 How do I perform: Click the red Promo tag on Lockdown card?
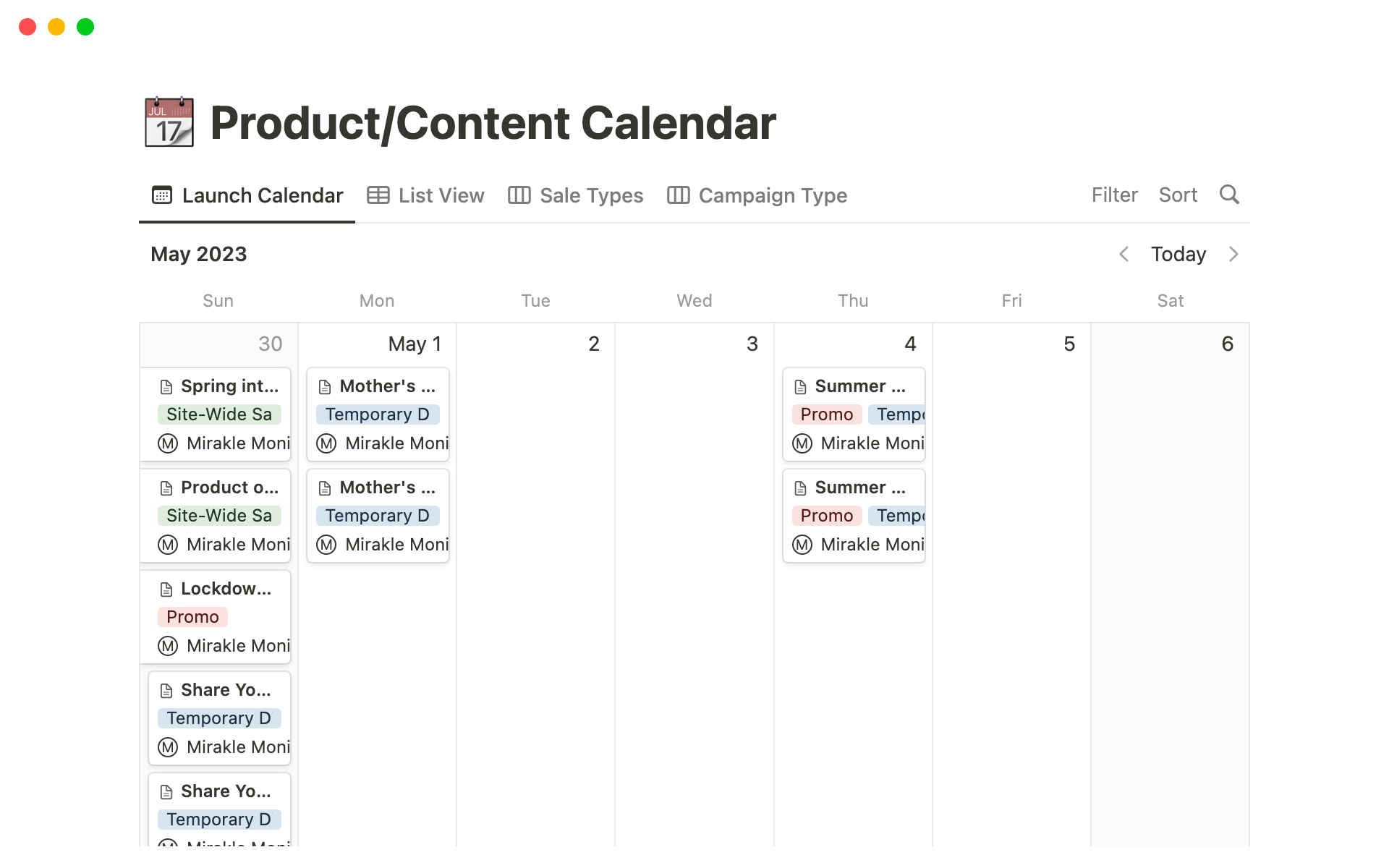coord(192,617)
